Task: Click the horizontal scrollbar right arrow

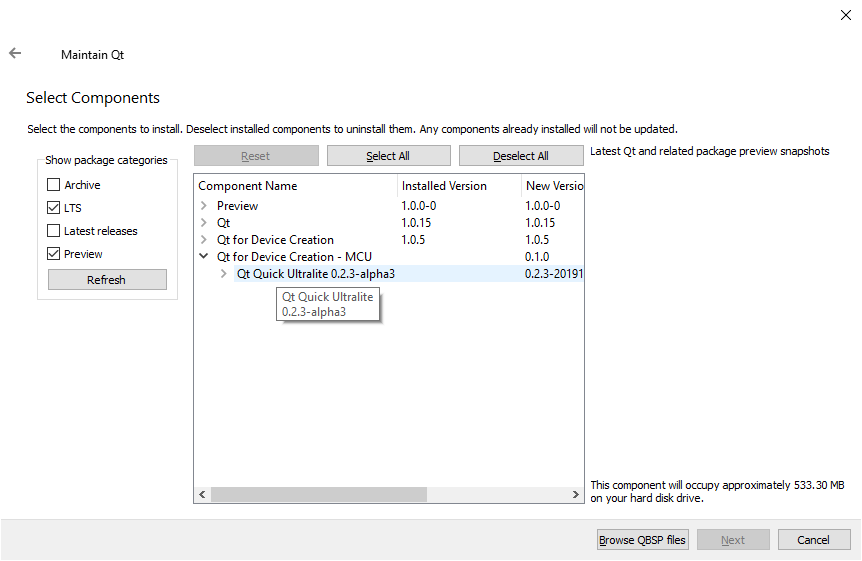Action: [x=576, y=494]
